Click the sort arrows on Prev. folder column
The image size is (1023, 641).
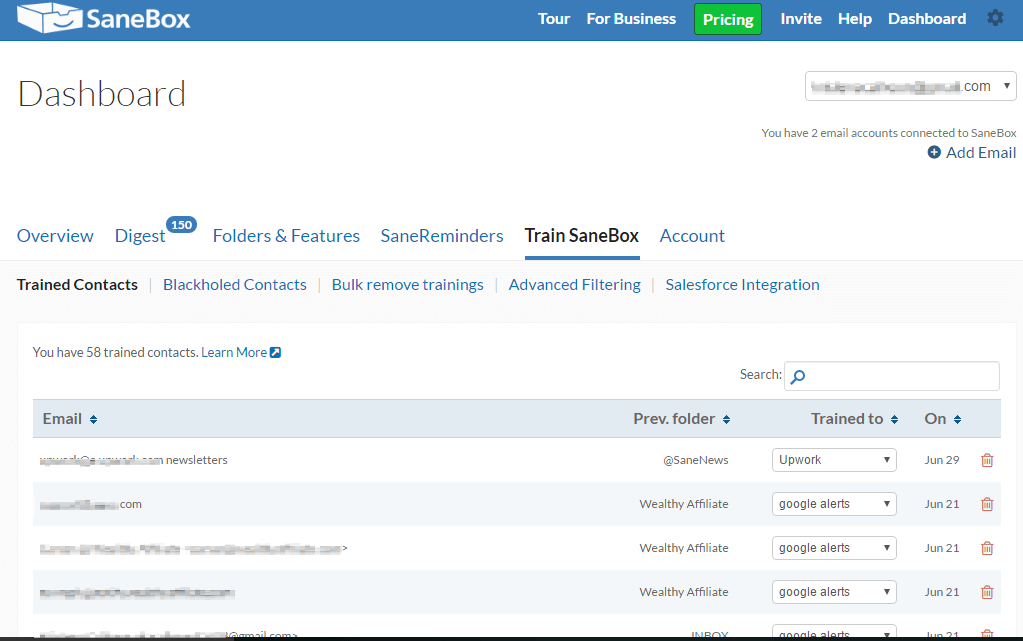tap(725, 419)
